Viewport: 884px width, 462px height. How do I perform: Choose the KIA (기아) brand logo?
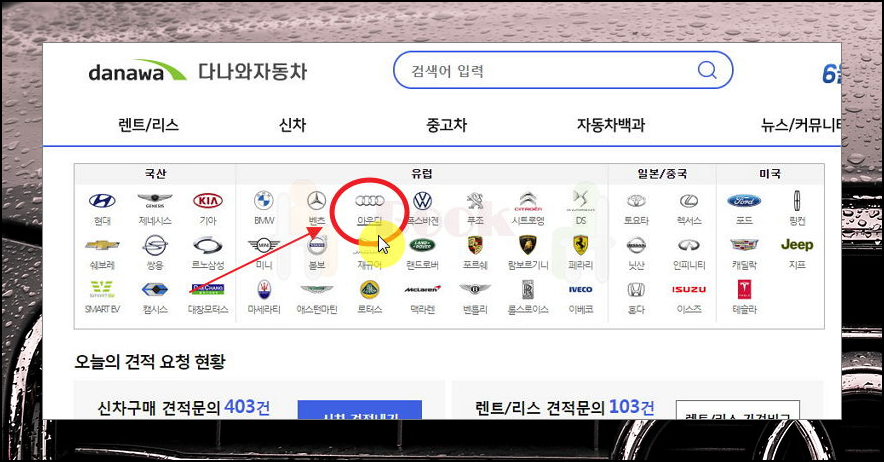point(207,201)
